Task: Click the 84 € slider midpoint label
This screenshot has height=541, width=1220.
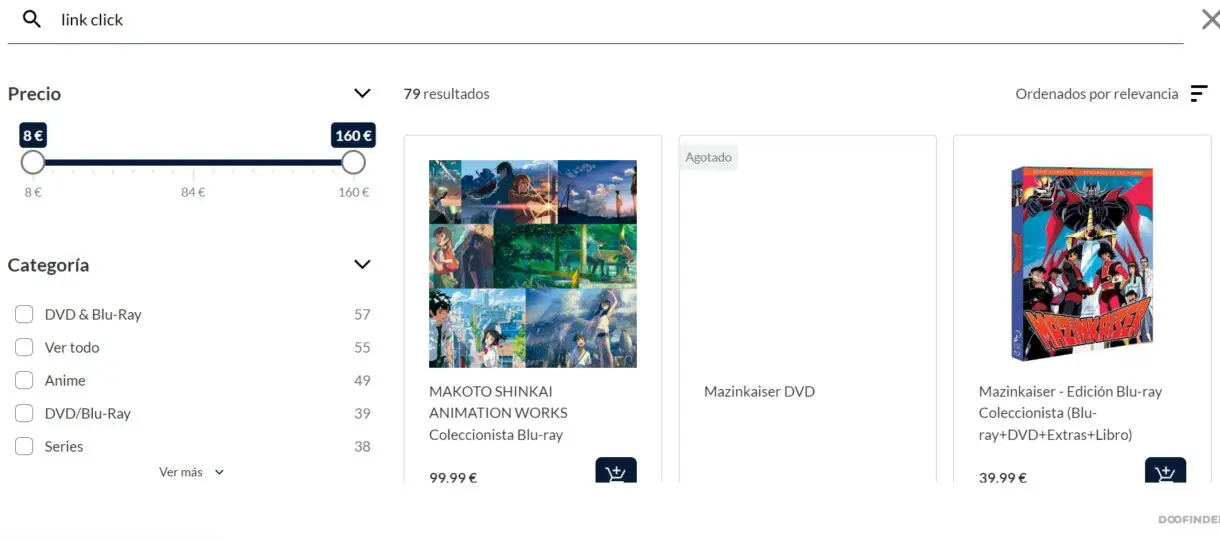Action: click(193, 192)
